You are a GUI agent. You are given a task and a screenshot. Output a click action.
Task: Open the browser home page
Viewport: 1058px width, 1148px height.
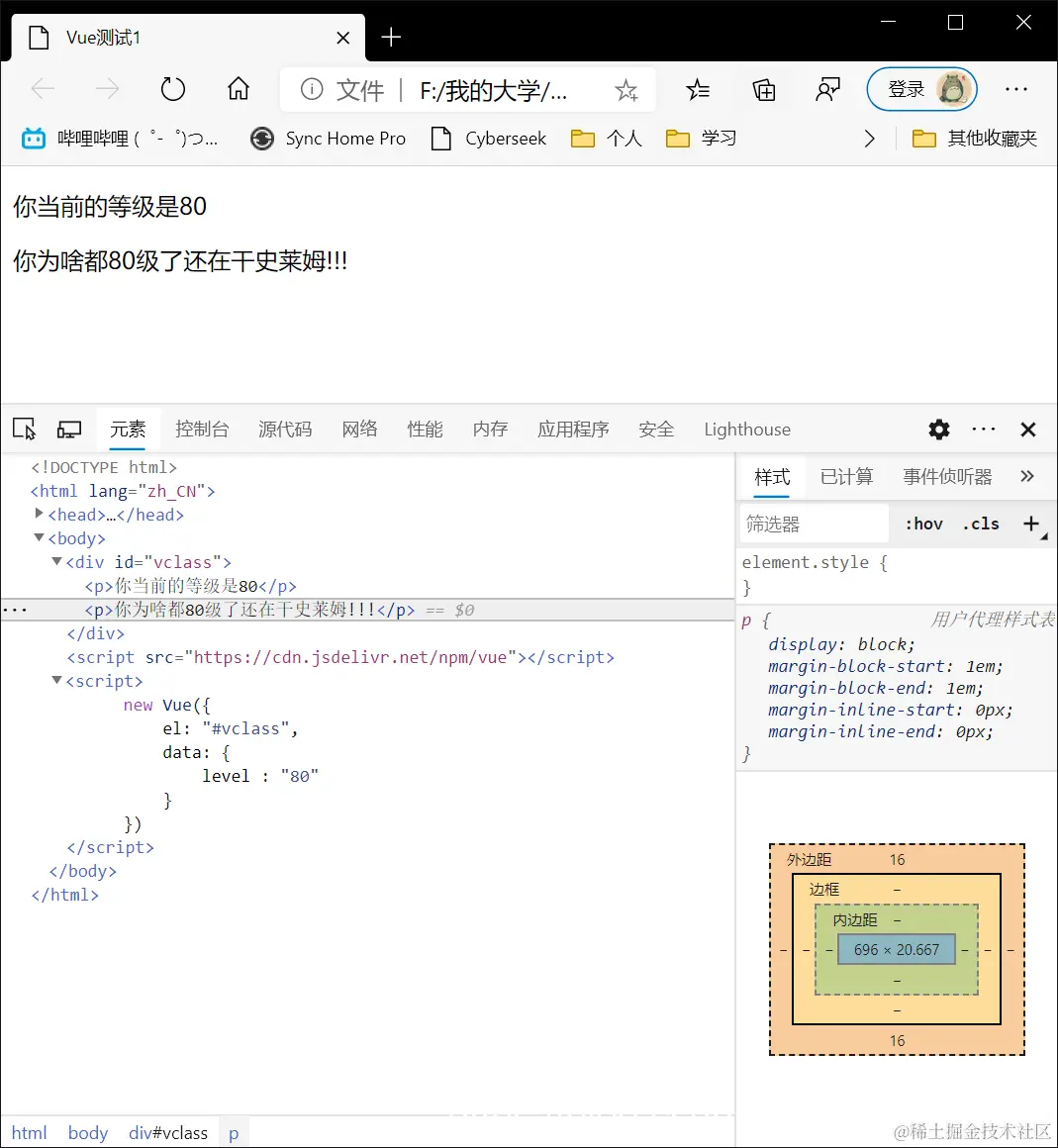238,88
